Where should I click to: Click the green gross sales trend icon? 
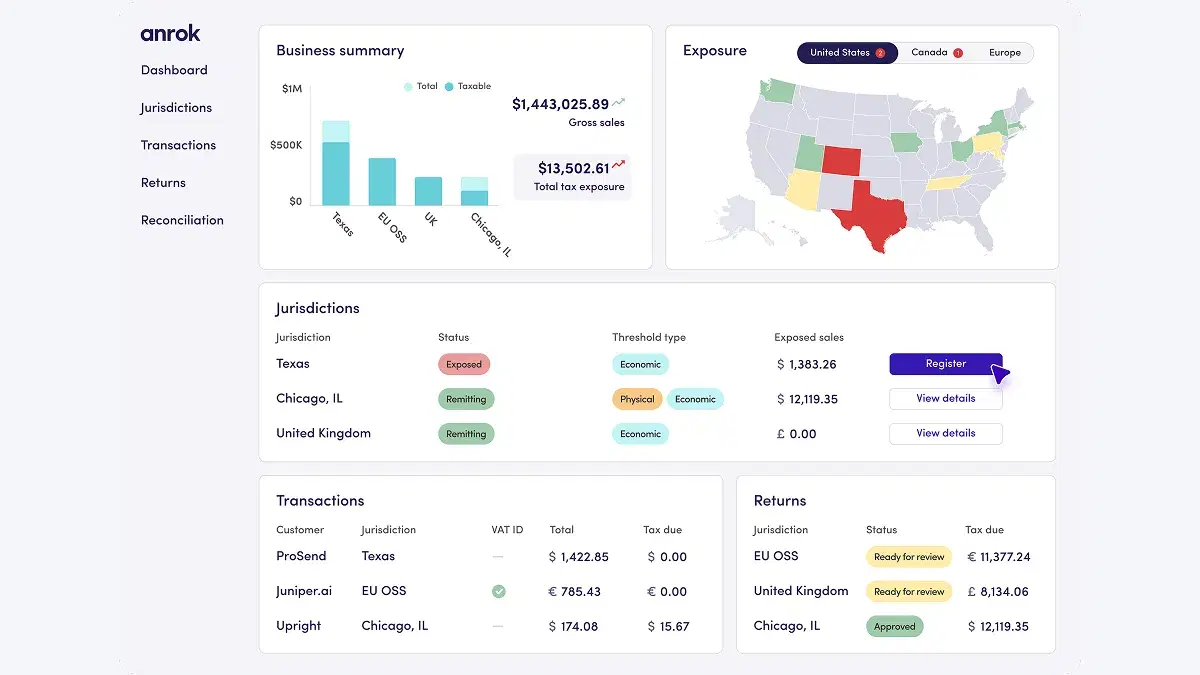pos(619,102)
